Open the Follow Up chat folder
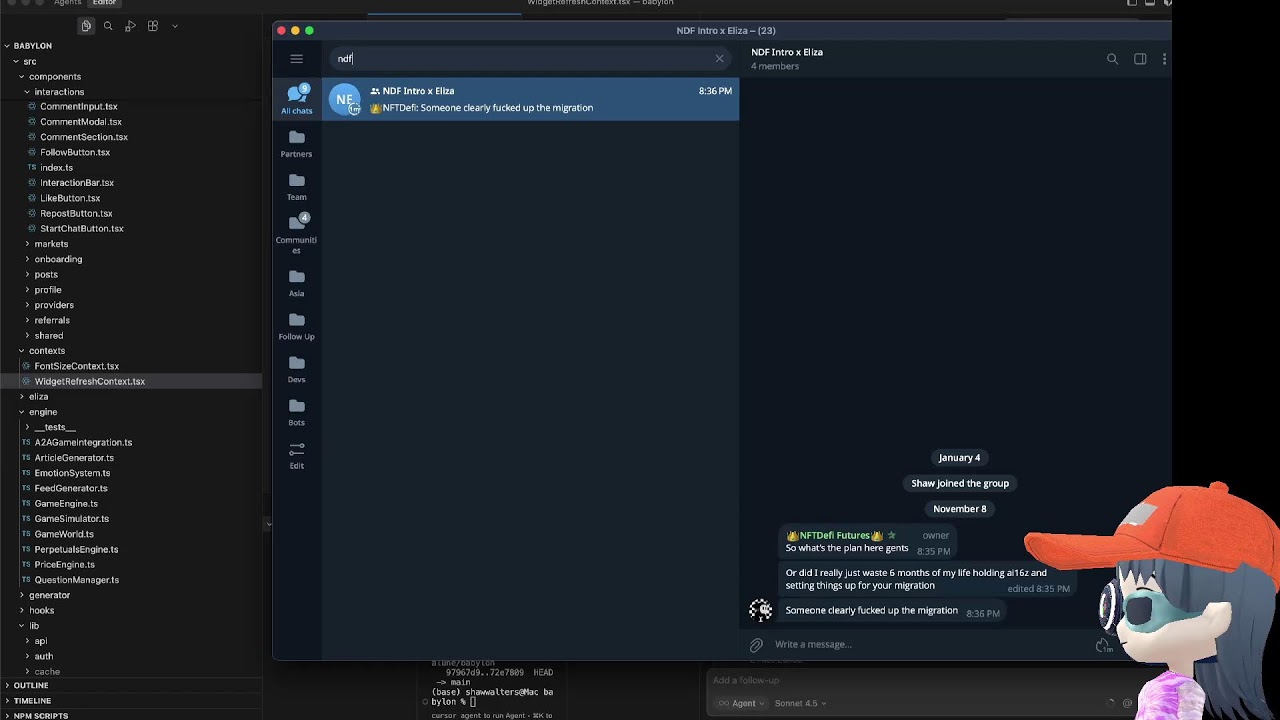This screenshot has height=720, width=1280. coord(296,325)
